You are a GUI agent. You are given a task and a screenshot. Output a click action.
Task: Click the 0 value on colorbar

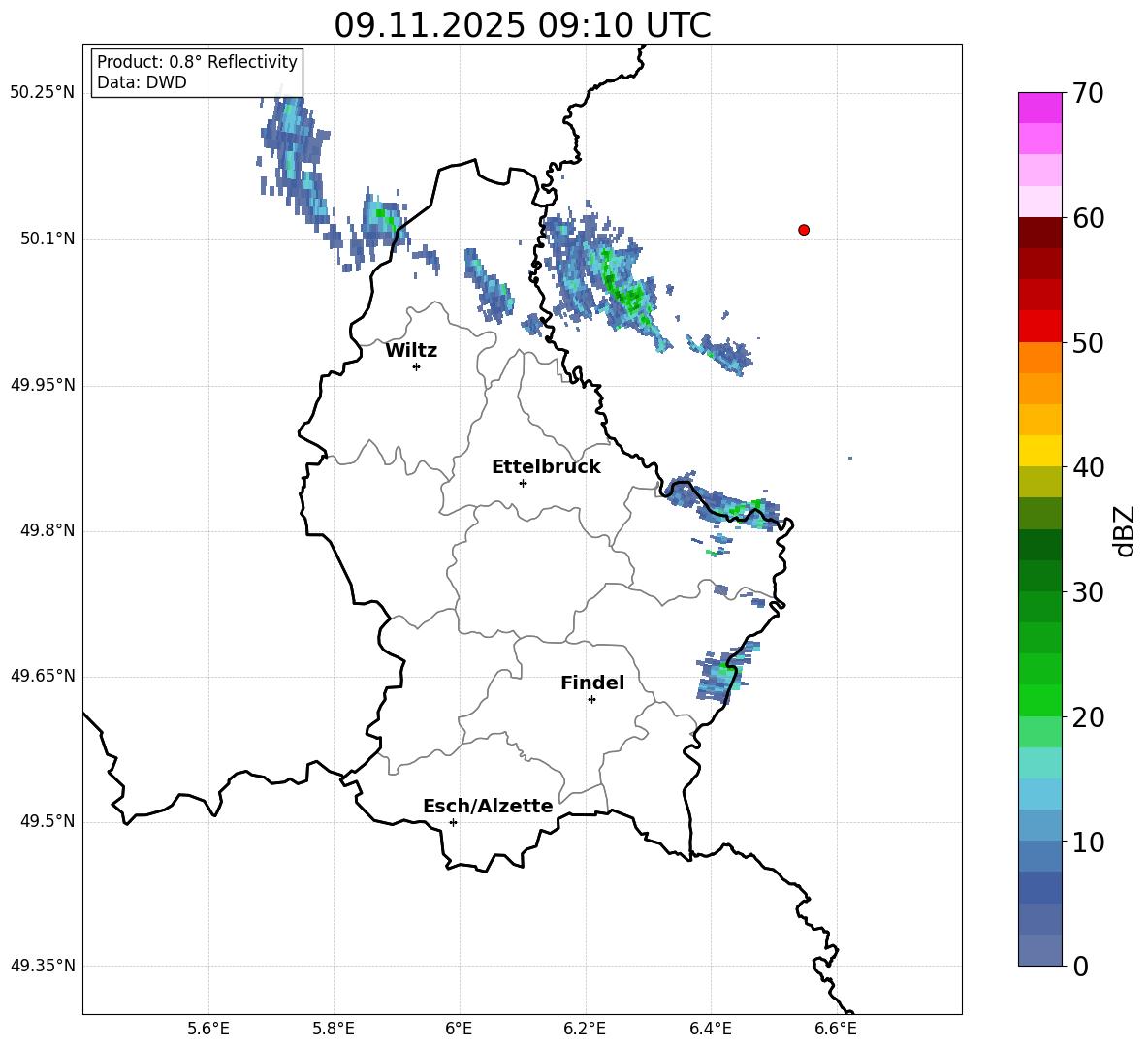[1081, 967]
